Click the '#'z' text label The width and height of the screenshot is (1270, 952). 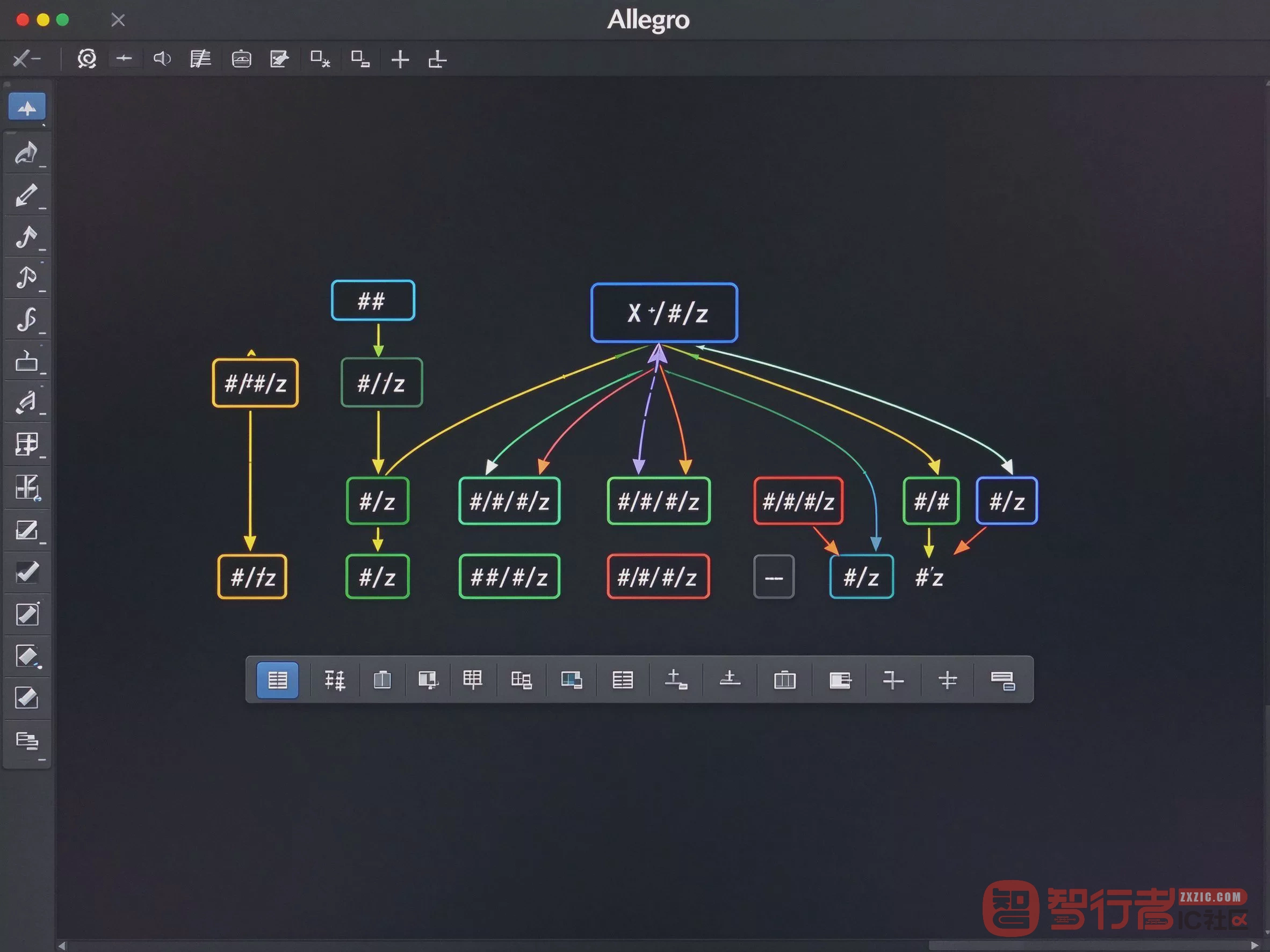(929, 577)
